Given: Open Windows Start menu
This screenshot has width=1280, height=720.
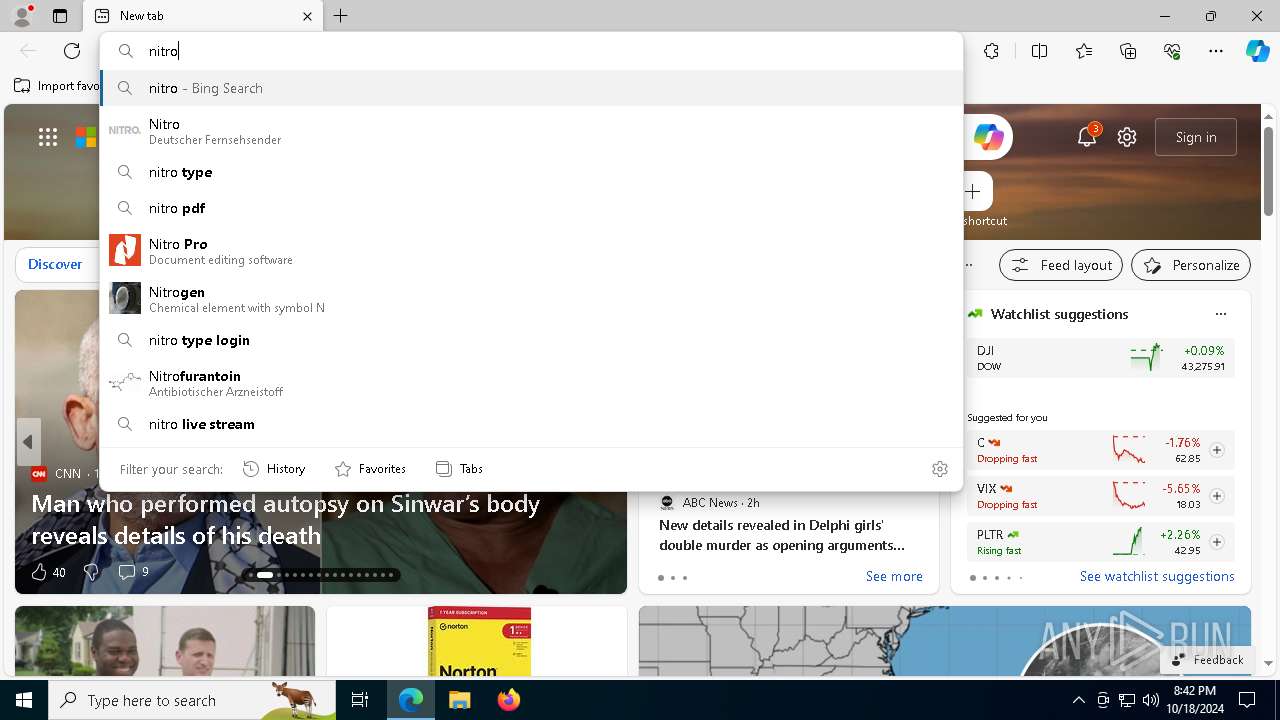Looking at the screenshot, I should (24, 700).
